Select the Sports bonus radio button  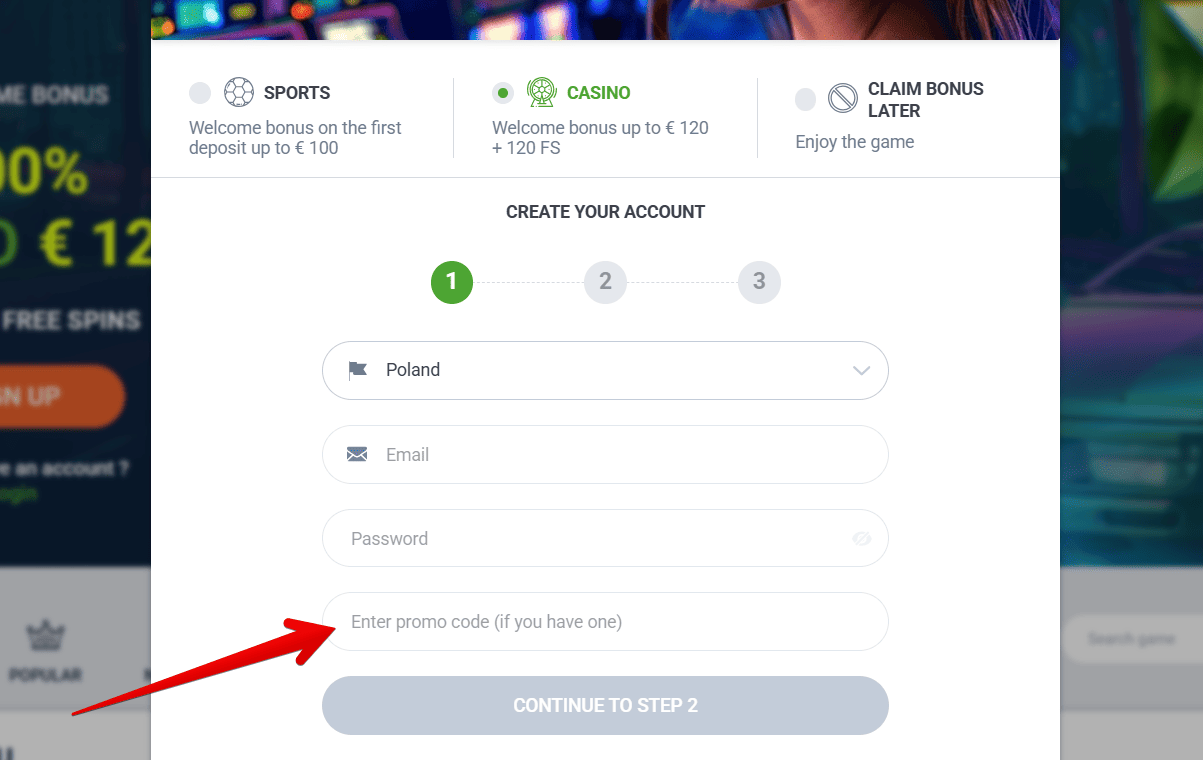point(199,92)
